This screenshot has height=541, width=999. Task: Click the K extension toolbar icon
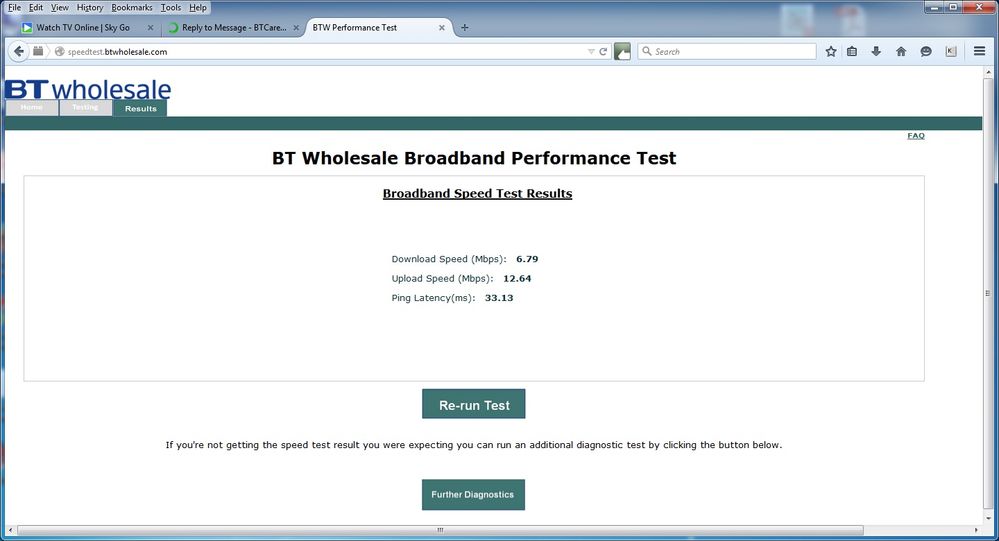tap(951, 52)
